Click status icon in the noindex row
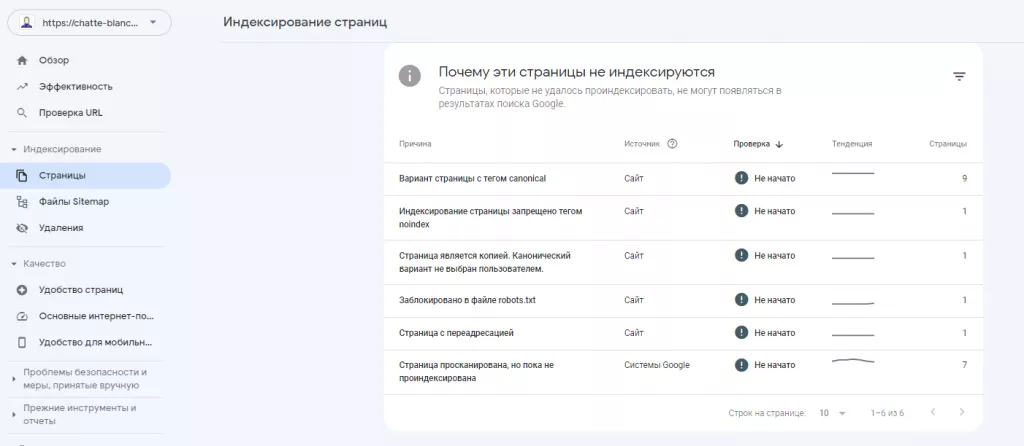 tap(741, 211)
